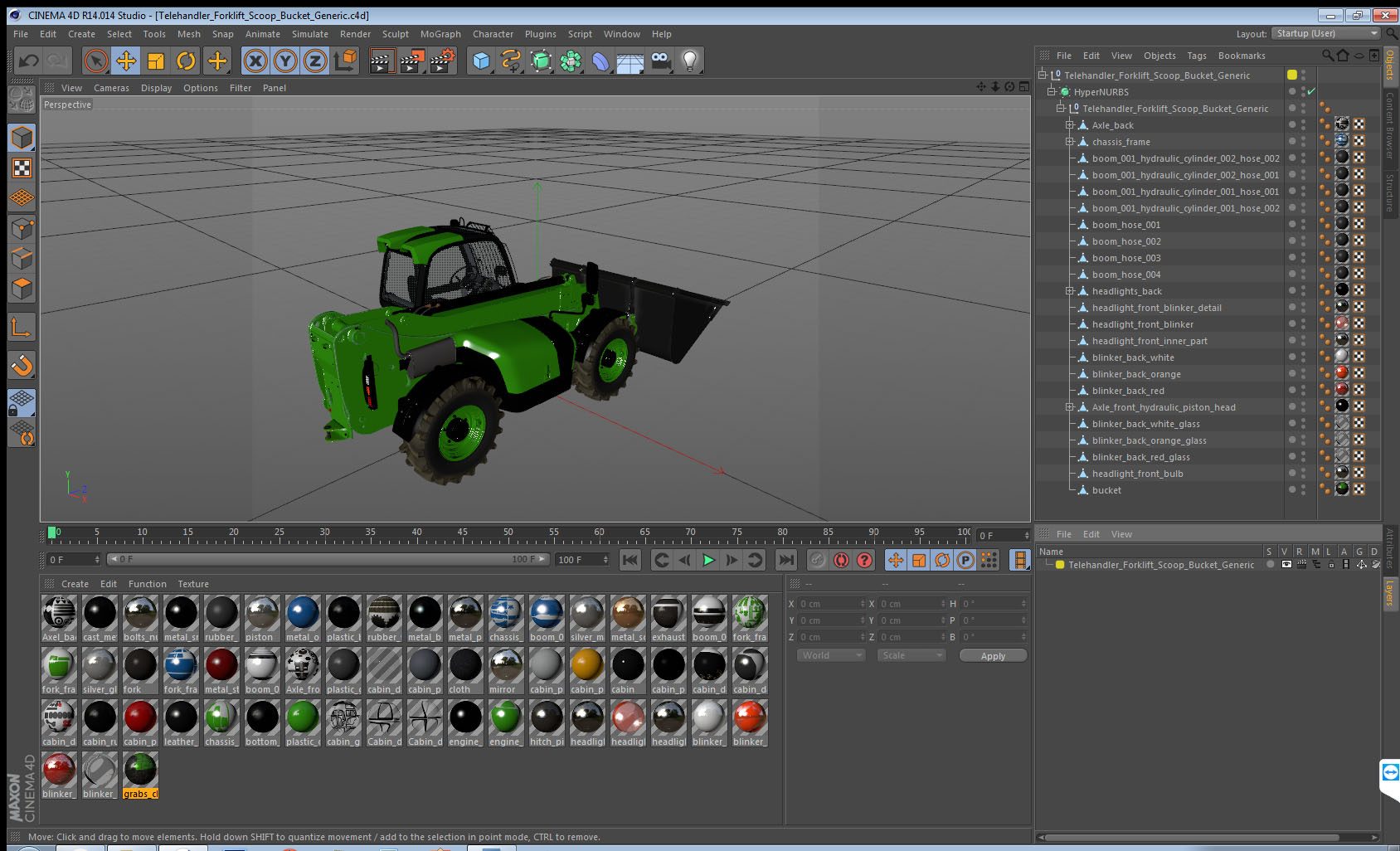This screenshot has width=1400, height=851.
Task: Enable Polygons mode in left palette
Action: tap(22, 289)
